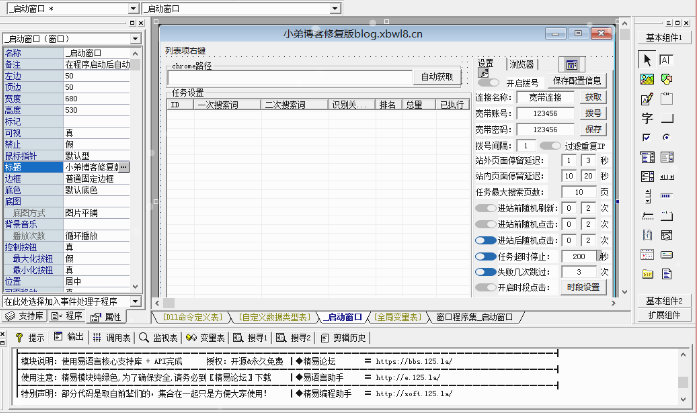Screen dimensions: 697x413
Task: Choose the picture box component icon
Action: [647, 80]
